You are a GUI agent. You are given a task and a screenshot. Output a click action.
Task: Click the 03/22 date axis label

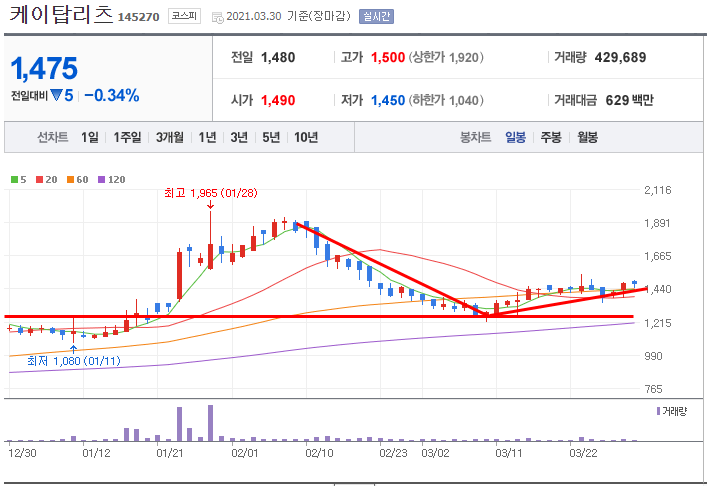pyautogui.click(x=583, y=453)
